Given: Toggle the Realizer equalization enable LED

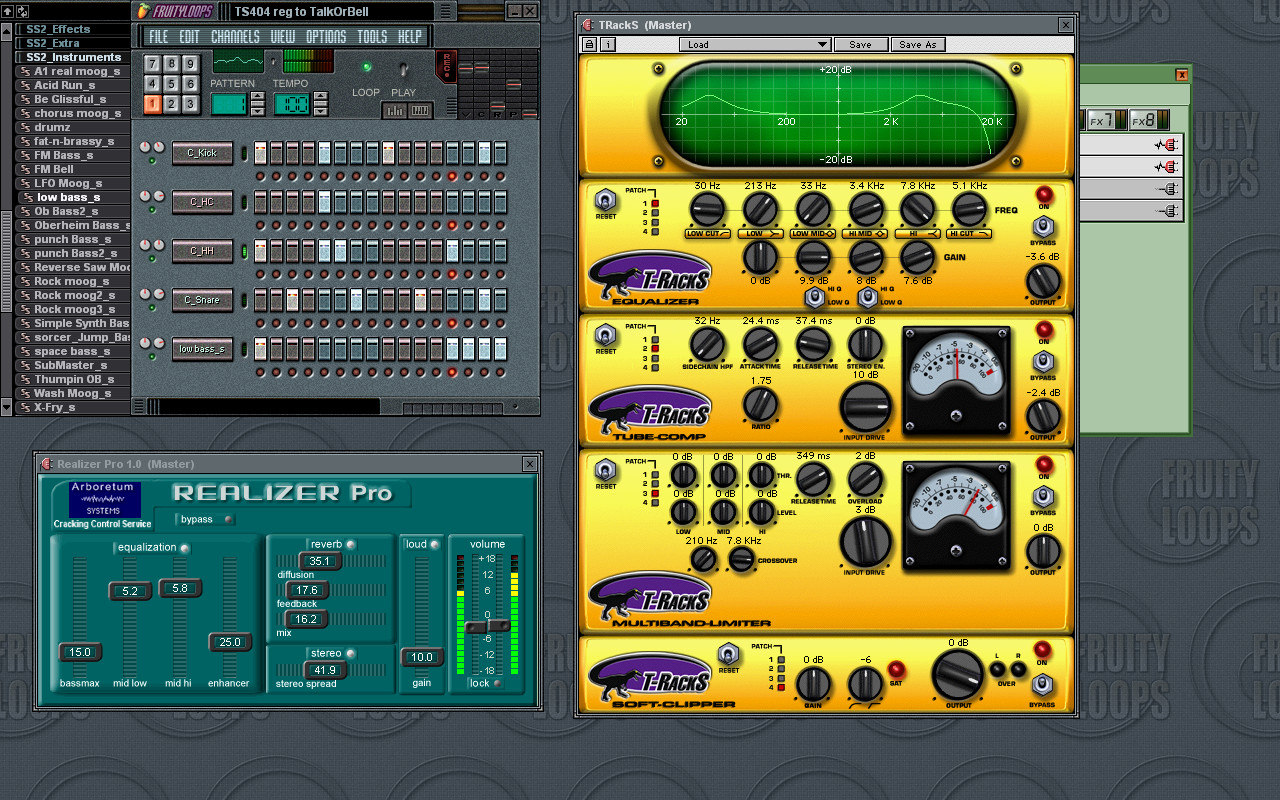Looking at the screenshot, I should [x=184, y=547].
